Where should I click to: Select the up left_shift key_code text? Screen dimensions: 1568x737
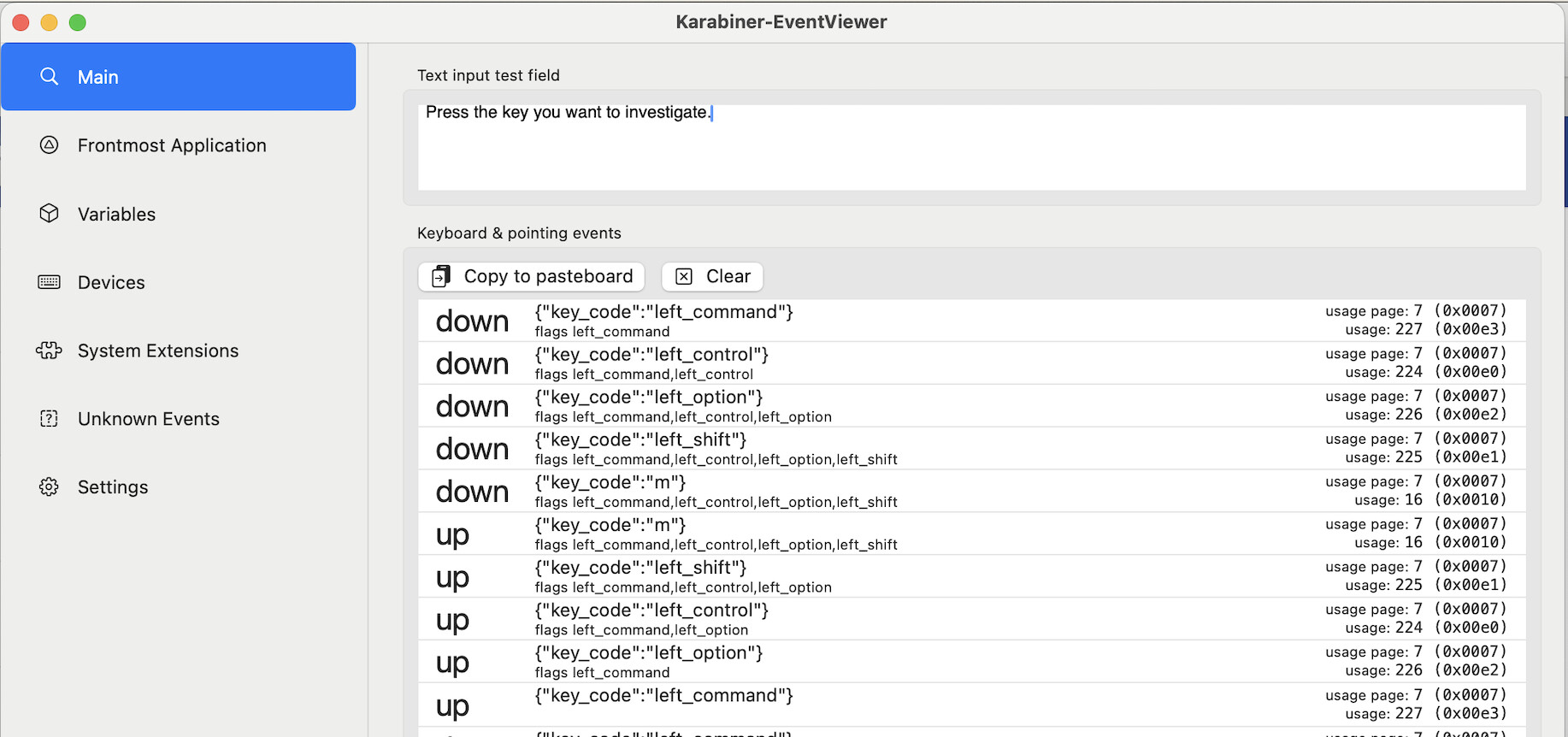(641, 569)
